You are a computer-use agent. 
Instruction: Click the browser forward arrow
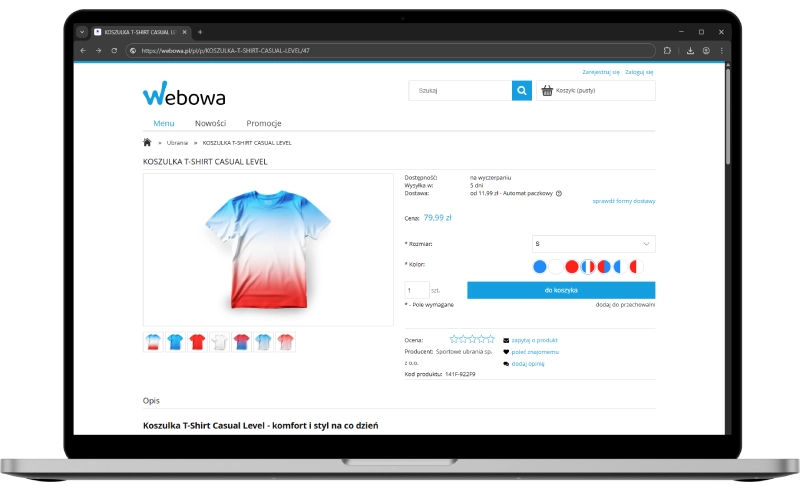[98, 51]
